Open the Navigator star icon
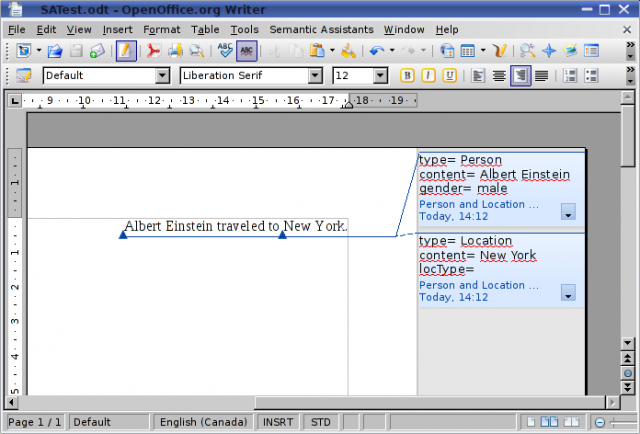640x434 pixels. [549, 51]
